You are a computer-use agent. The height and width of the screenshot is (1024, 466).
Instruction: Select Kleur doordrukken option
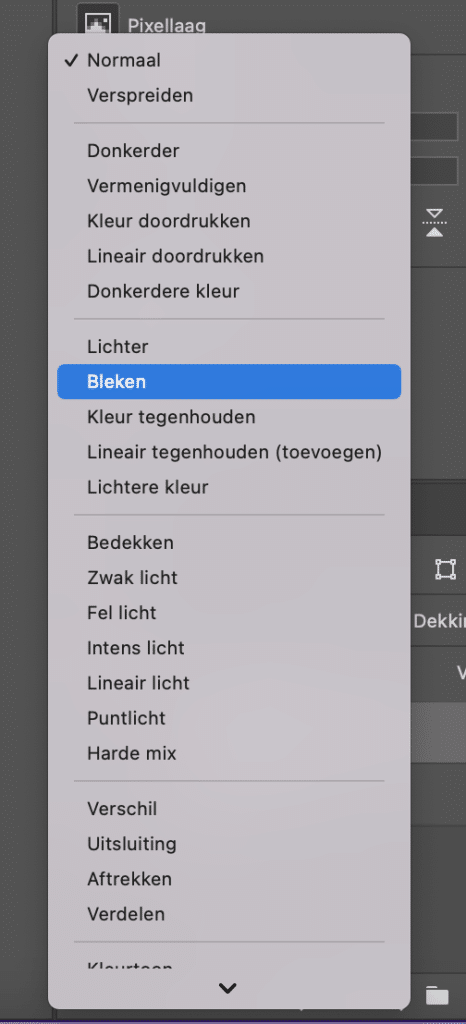(229, 221)
